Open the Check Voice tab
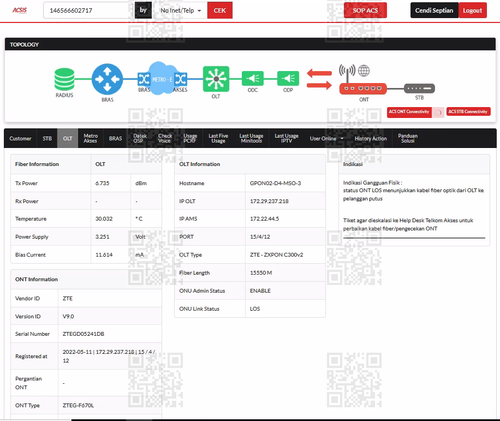The image size is (500, 421). tap(165, 138)
